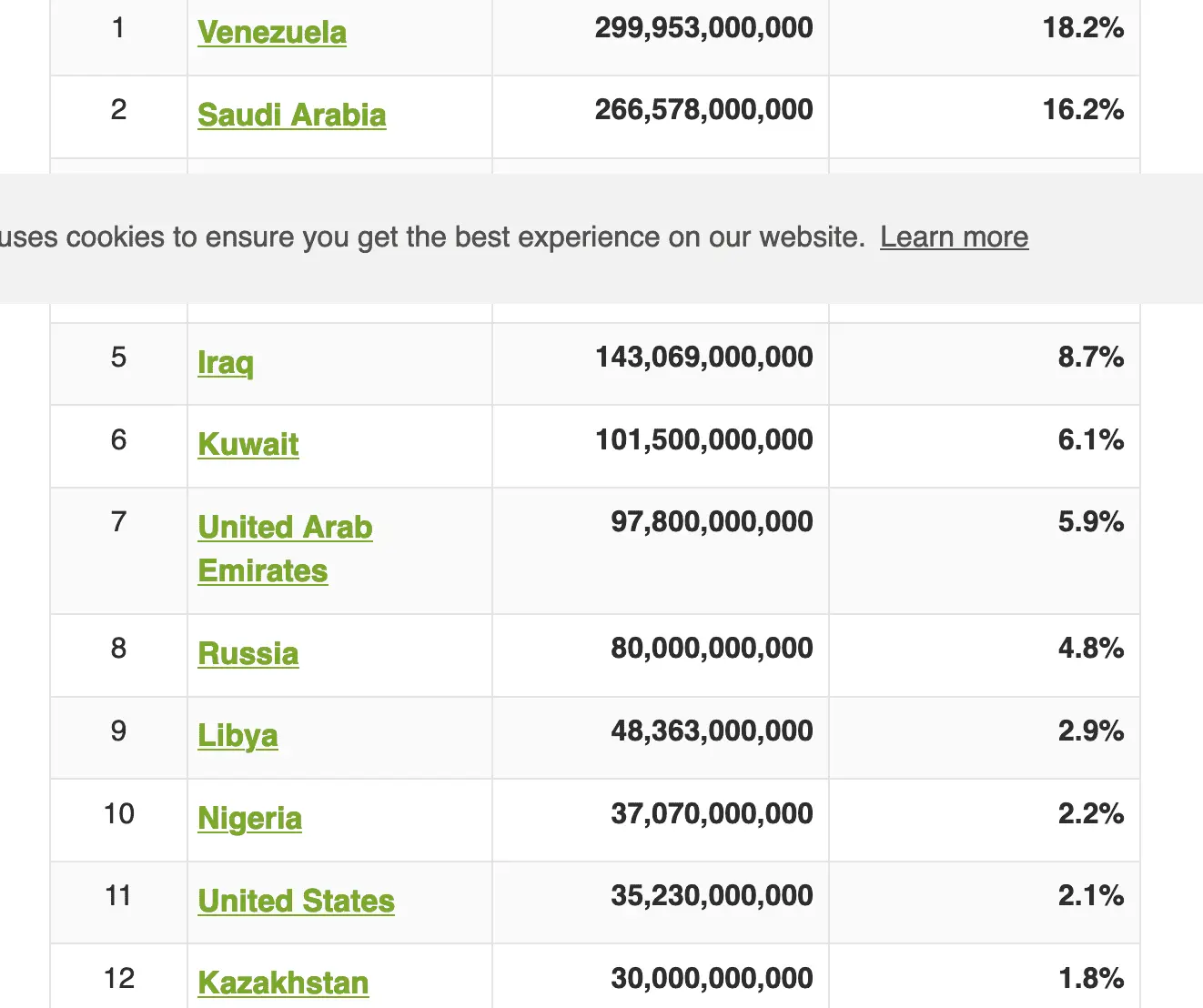Select Iraq's 143,069,000,000 reserves figure
This screenshot has width=1203, height=1008.
coord(703,358)
